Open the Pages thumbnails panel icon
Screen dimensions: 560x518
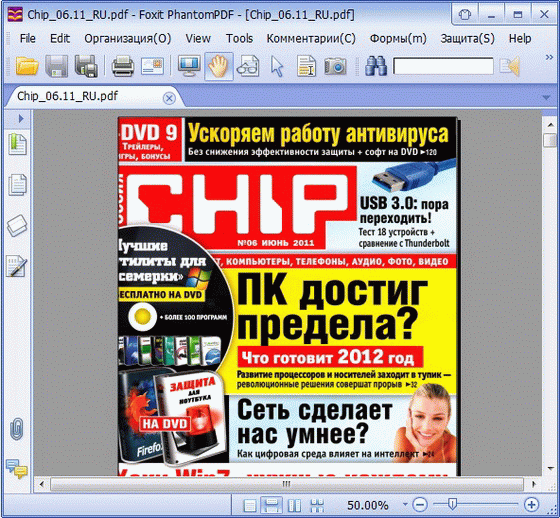pos(18,185)
